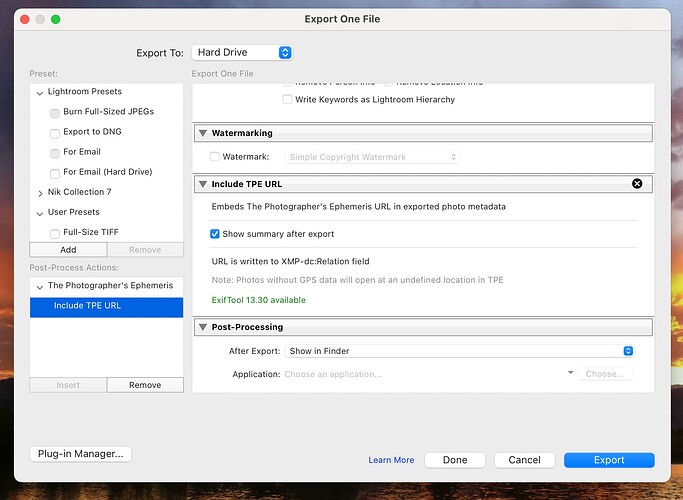Screen dimensions: 683x500
Task: Open the Application chooser dropdown arrow
Action: pos(570,373)
